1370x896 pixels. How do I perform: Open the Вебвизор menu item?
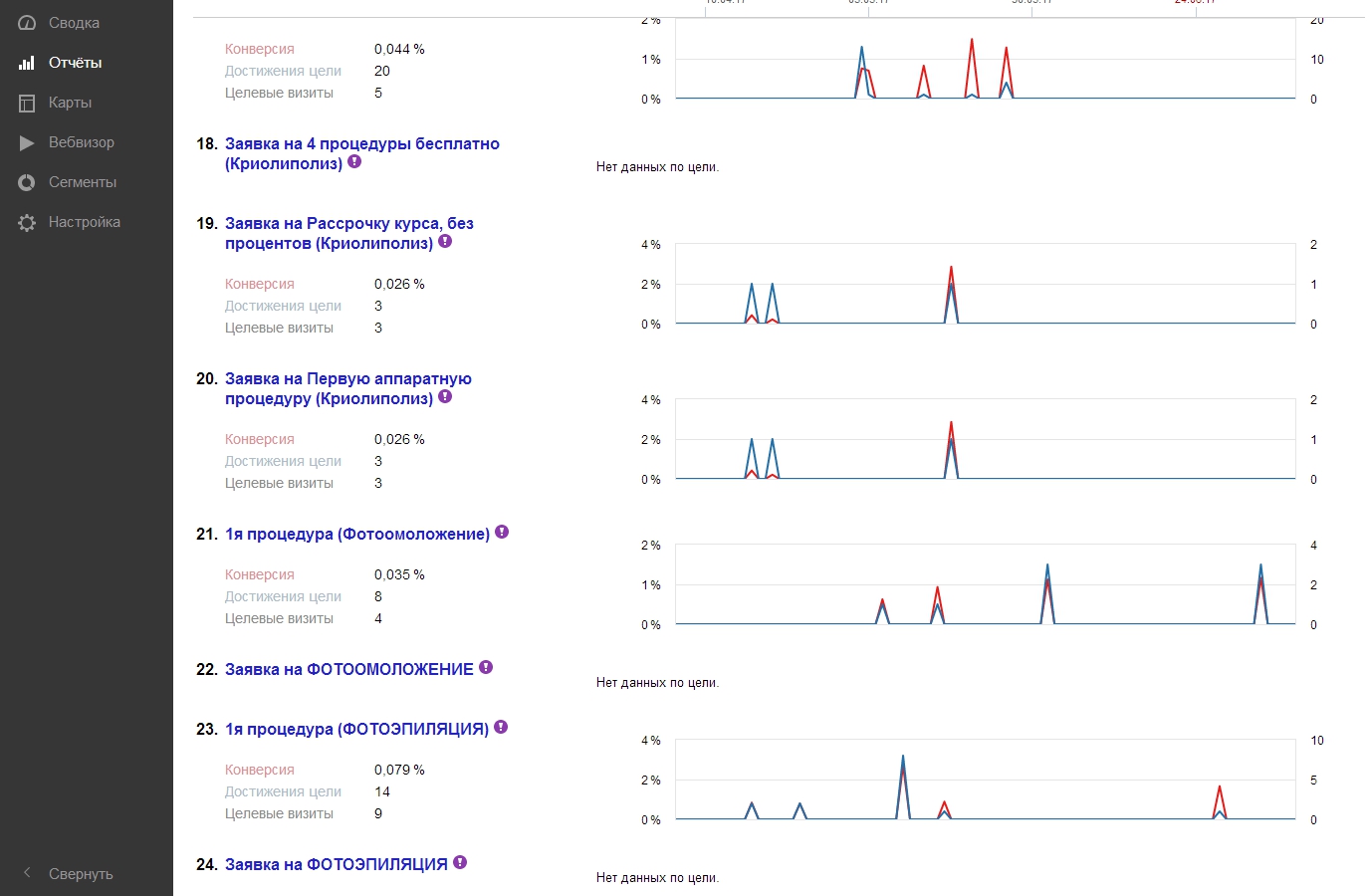pyautogui.click(x=81, y=142)
